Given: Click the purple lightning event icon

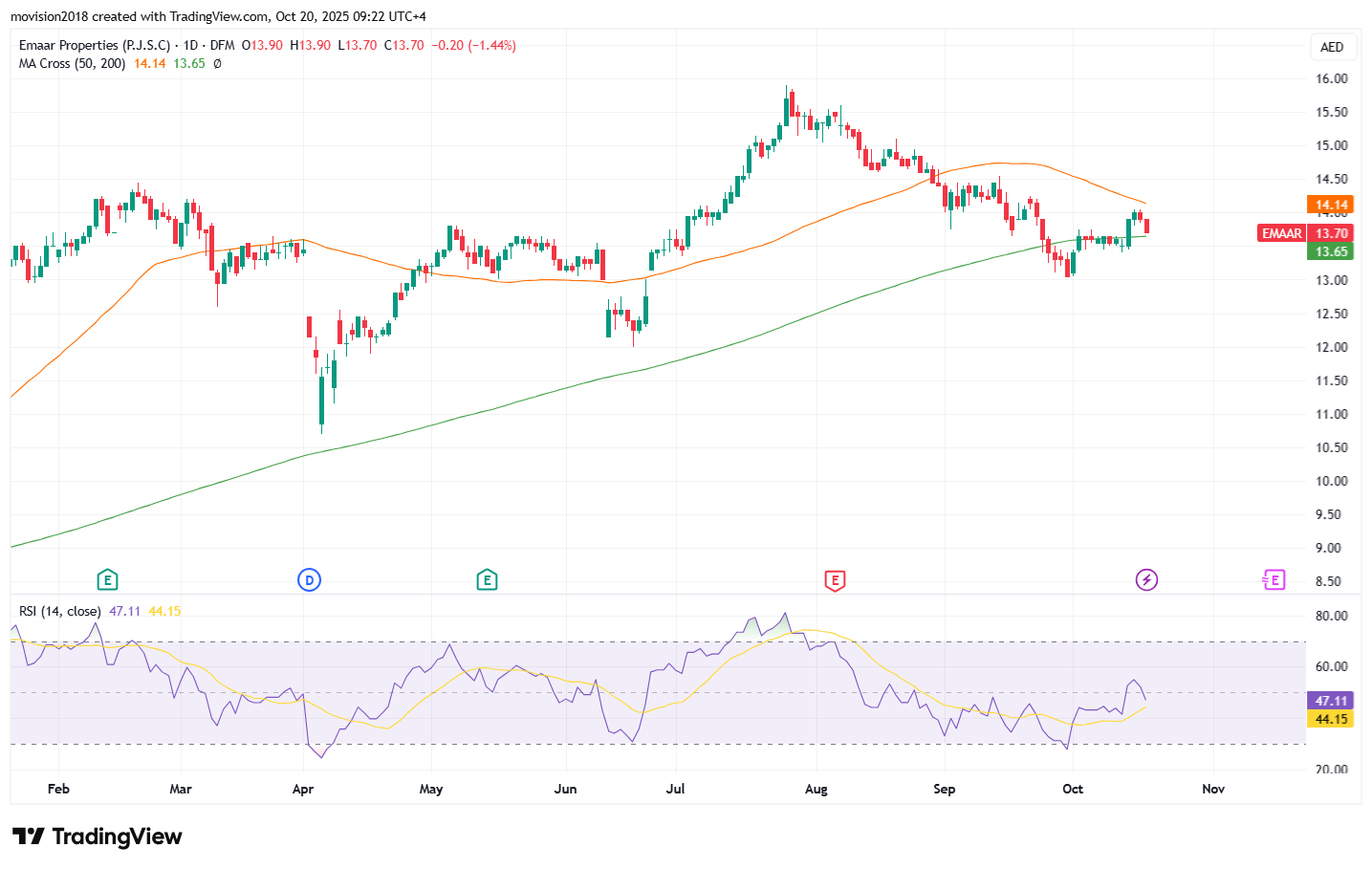Looking at the screenshot, I should (x=1146, y=579).
